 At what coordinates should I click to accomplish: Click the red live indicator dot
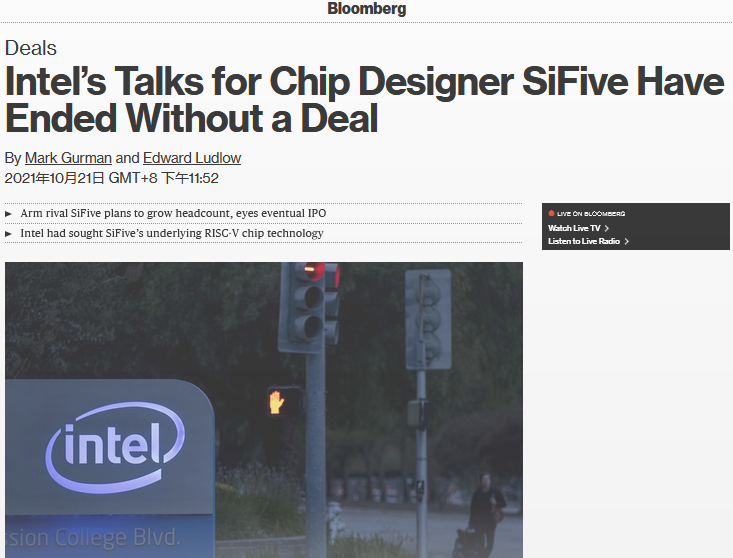click(x=551, y=213)
